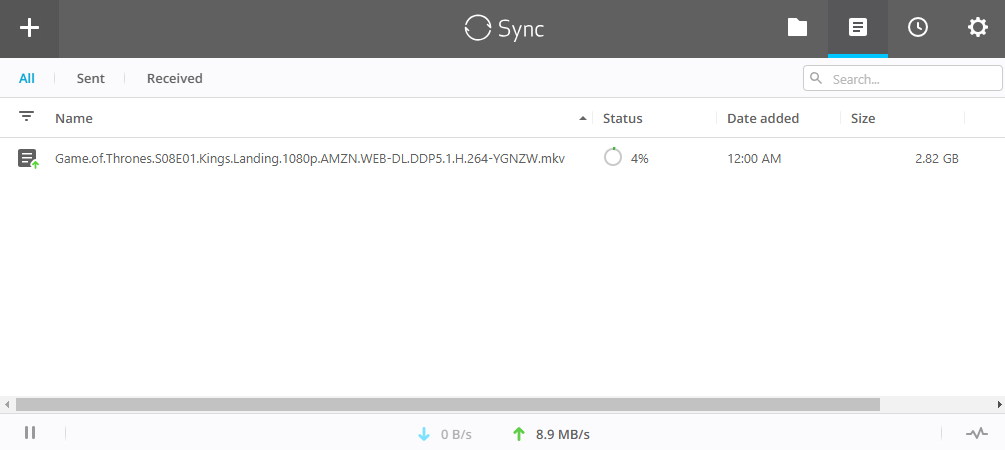Sort by the Date added column
This screenshot has width=1005, height=450.
click(x=762, y=118)
